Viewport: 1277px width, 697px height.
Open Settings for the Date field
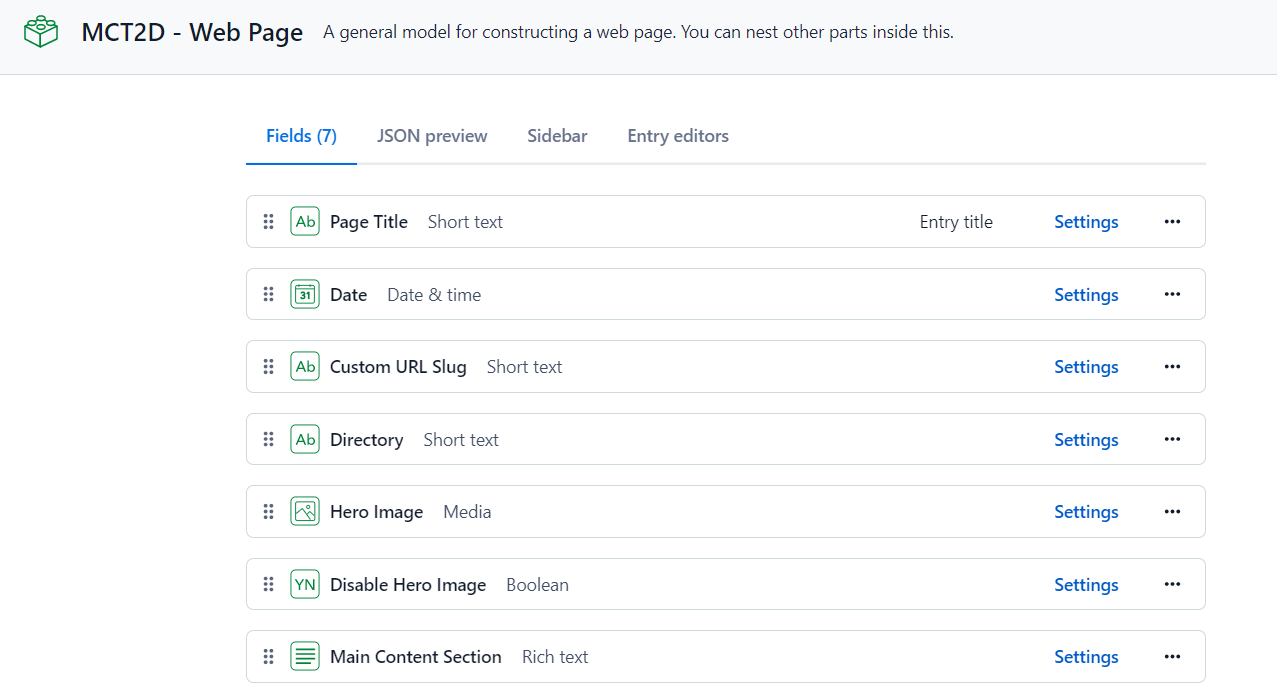pos(1086,295)
